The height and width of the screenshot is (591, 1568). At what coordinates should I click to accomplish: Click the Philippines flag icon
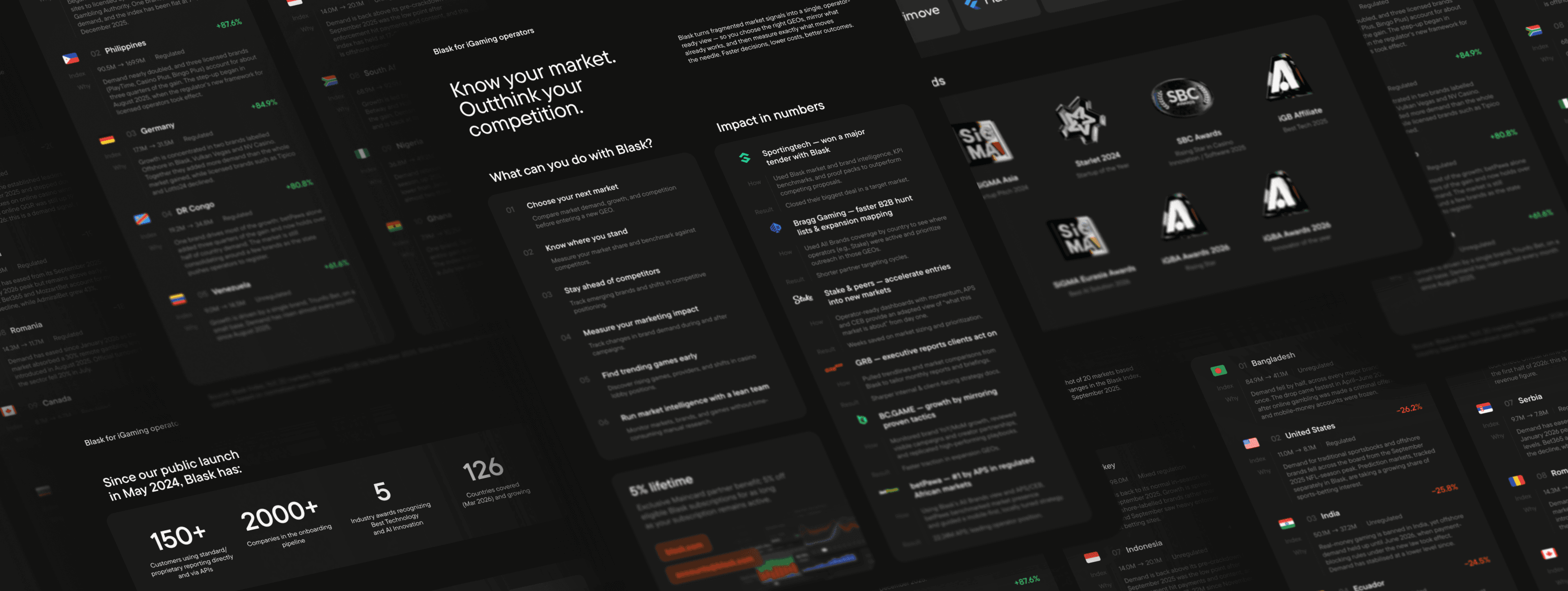point(70,58)
